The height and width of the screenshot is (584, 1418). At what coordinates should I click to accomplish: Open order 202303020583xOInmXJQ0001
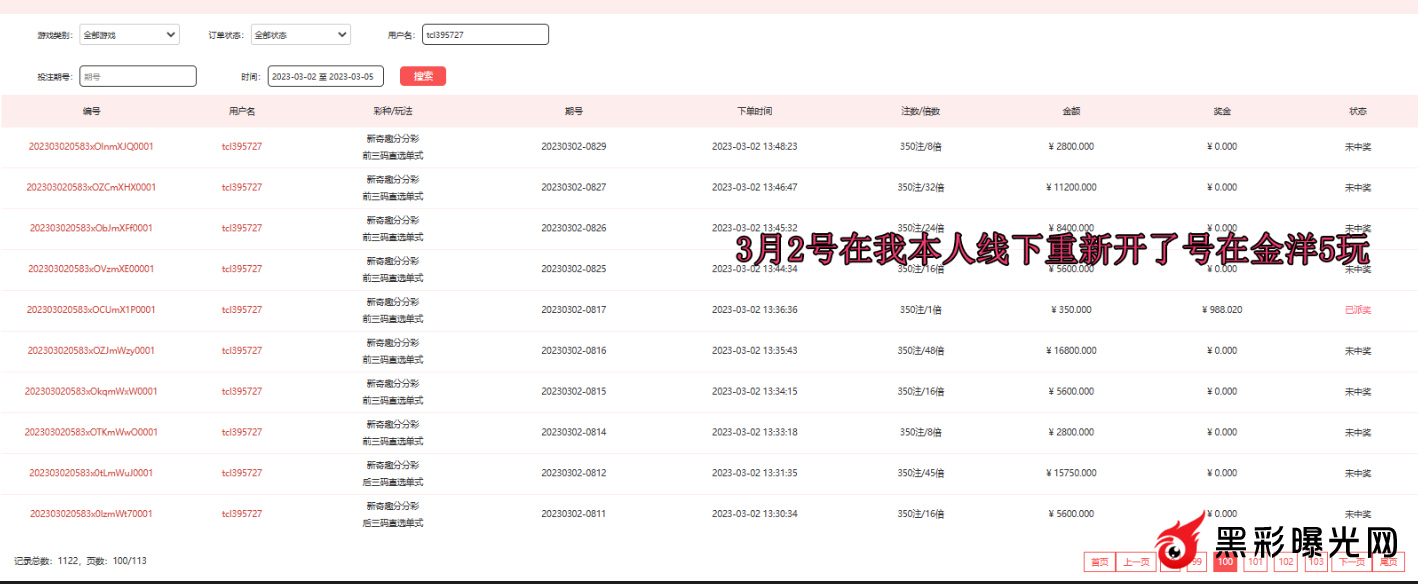pyautogui.click(x=91, y=146)
